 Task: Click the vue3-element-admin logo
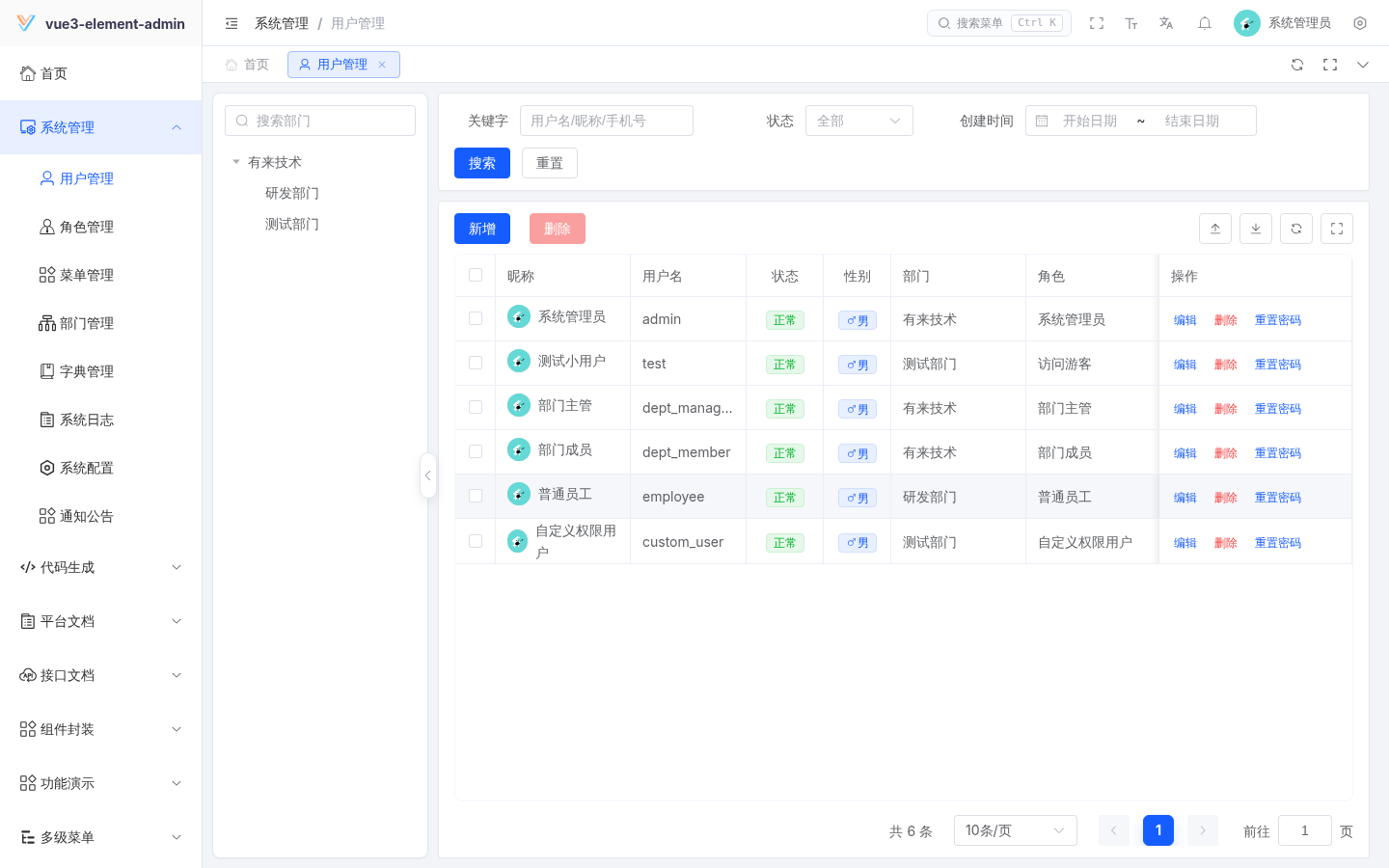[26, 23]
